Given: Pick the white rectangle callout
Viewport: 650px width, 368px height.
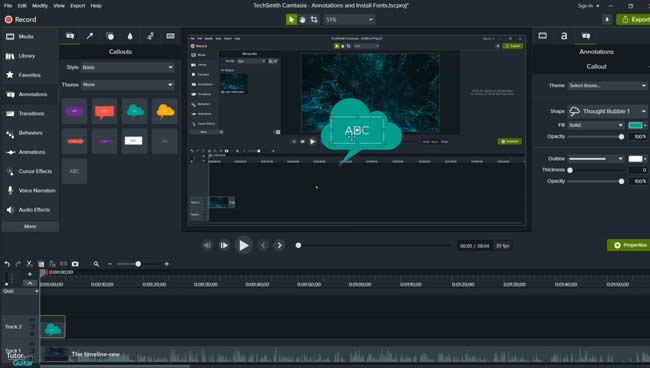Looking at the screenshot, I should tap(135, 141).
